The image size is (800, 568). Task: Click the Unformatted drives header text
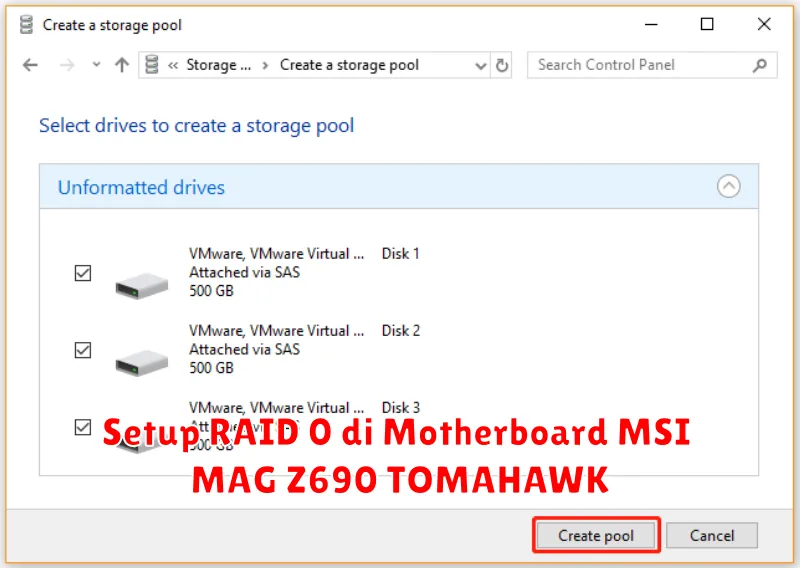click(x=141, y=187)
